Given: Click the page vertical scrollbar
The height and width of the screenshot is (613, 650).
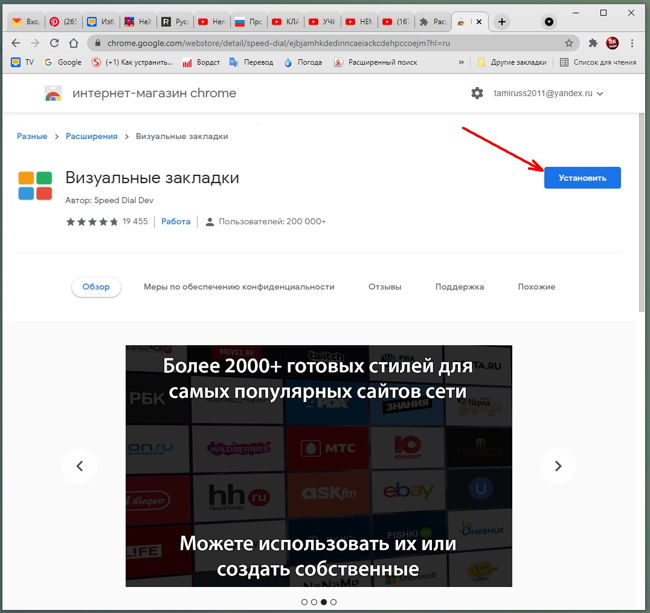Looking at the screenshot, I should tap(642, 213).
